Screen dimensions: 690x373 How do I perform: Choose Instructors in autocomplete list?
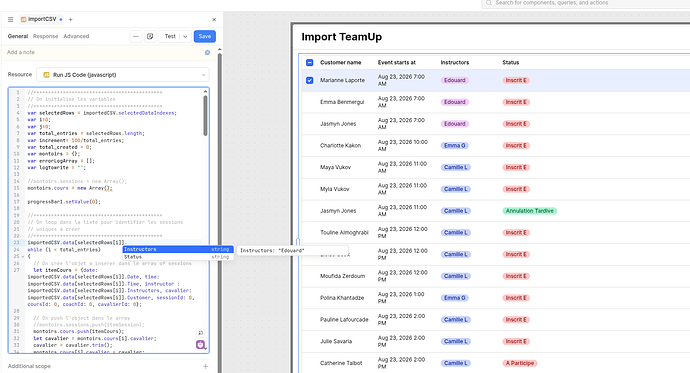pyautogui.click(x=178, y=249)
